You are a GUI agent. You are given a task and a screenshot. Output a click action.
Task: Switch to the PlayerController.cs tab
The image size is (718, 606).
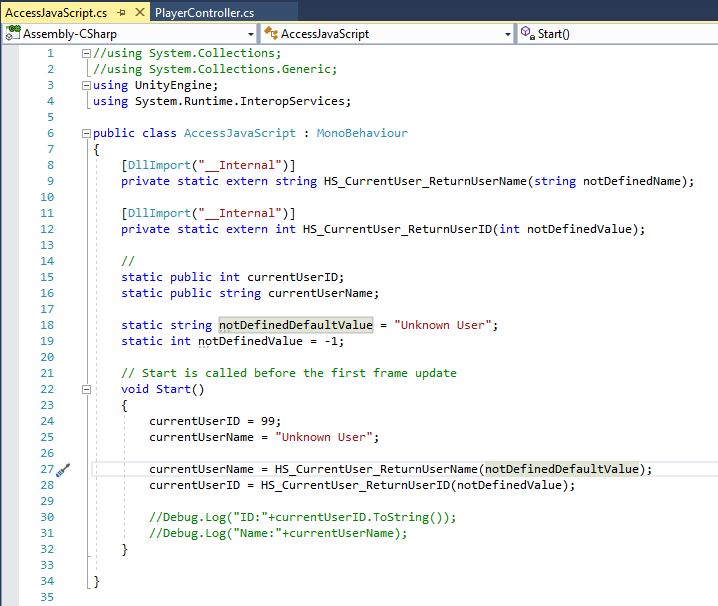point(205,13)
